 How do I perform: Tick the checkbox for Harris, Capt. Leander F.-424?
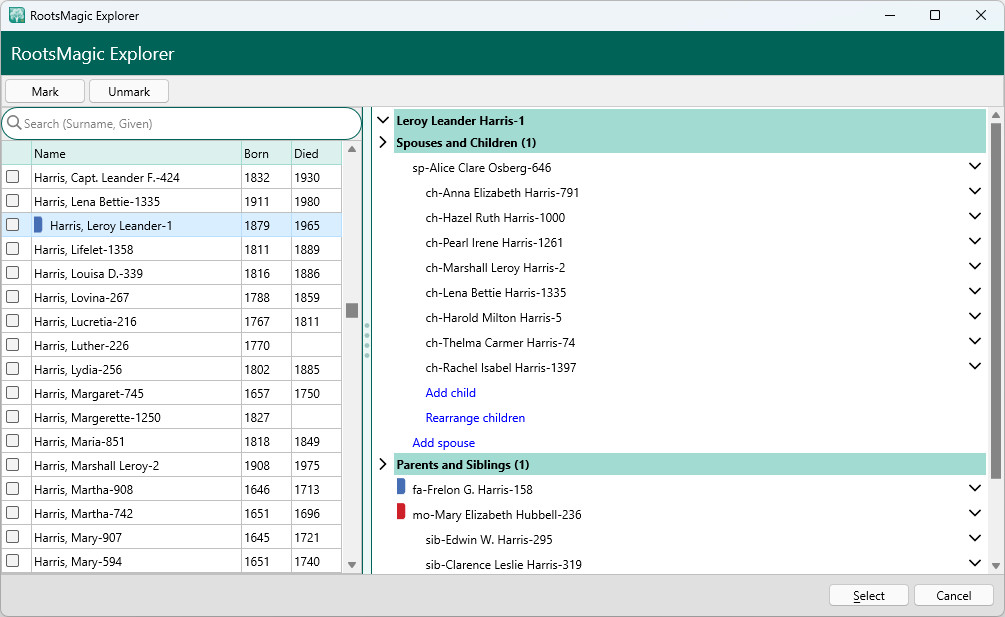[13, 177]
